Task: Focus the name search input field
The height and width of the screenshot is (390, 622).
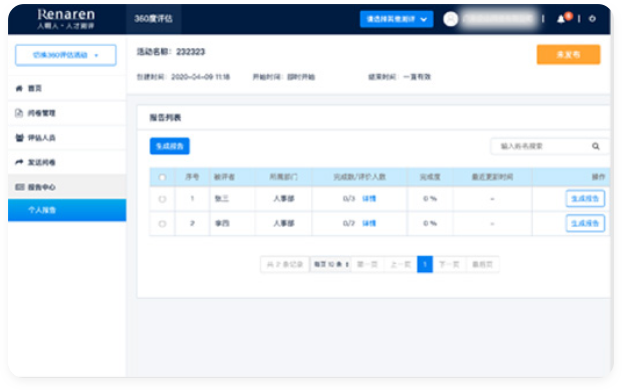Action: coord(541,146)
